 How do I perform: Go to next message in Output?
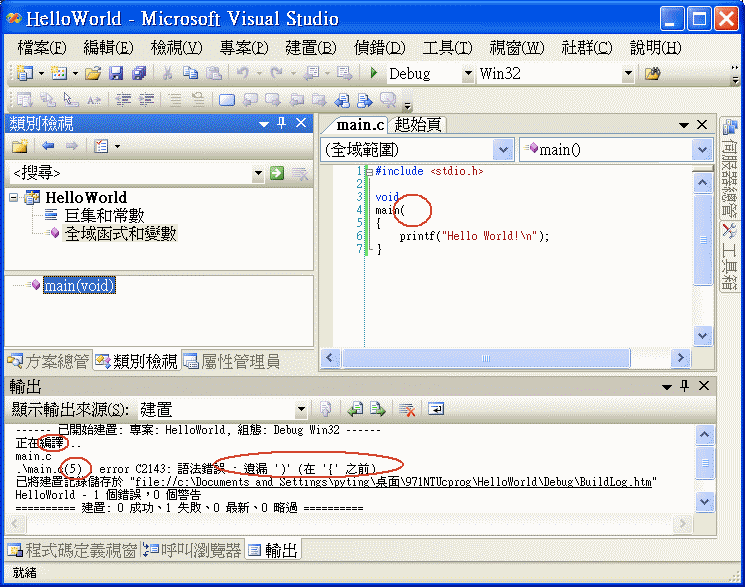coord(378,409)
